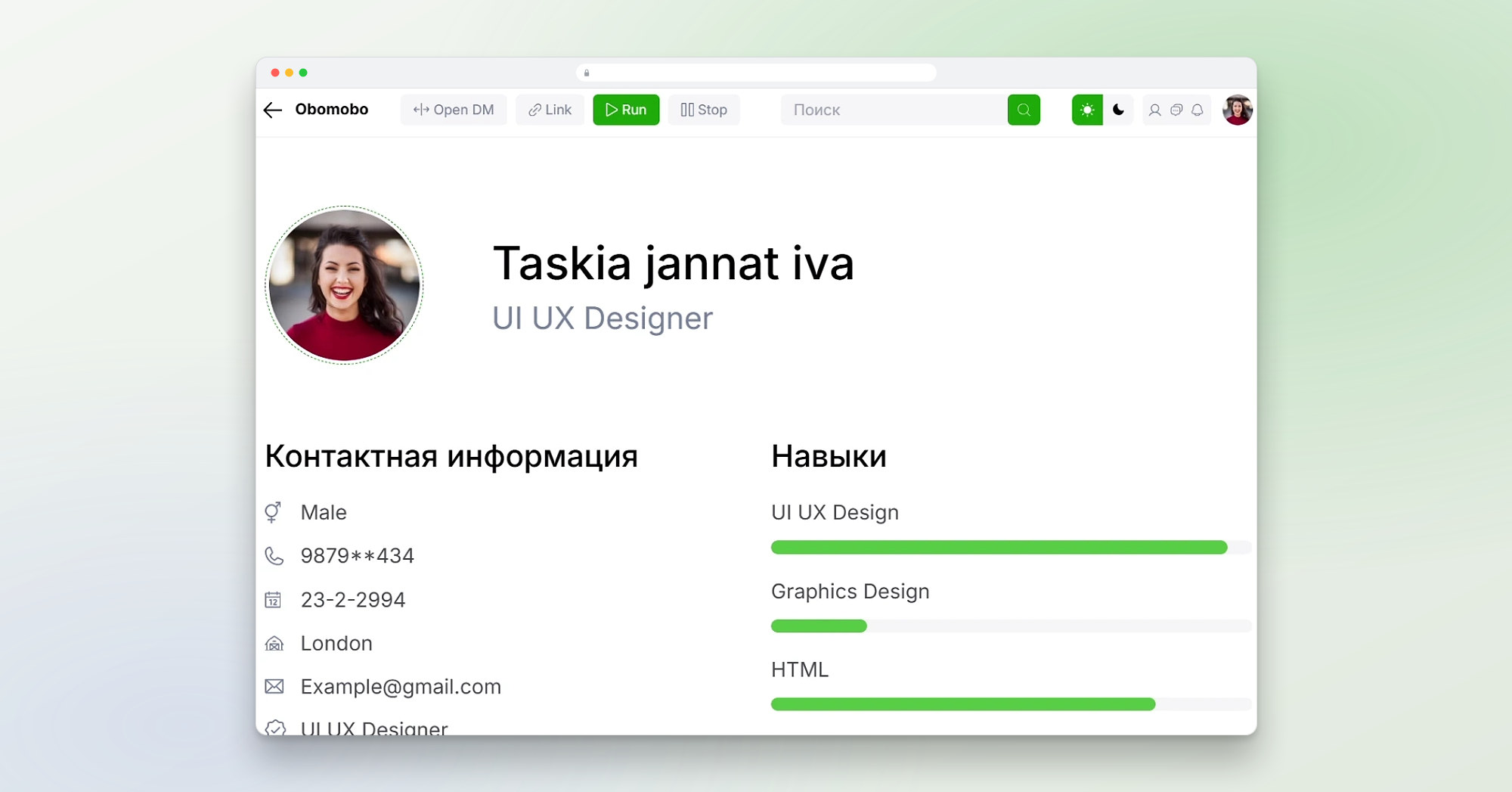Click the Obomobo title text
1512x792 pixels.
click(332, 110)
